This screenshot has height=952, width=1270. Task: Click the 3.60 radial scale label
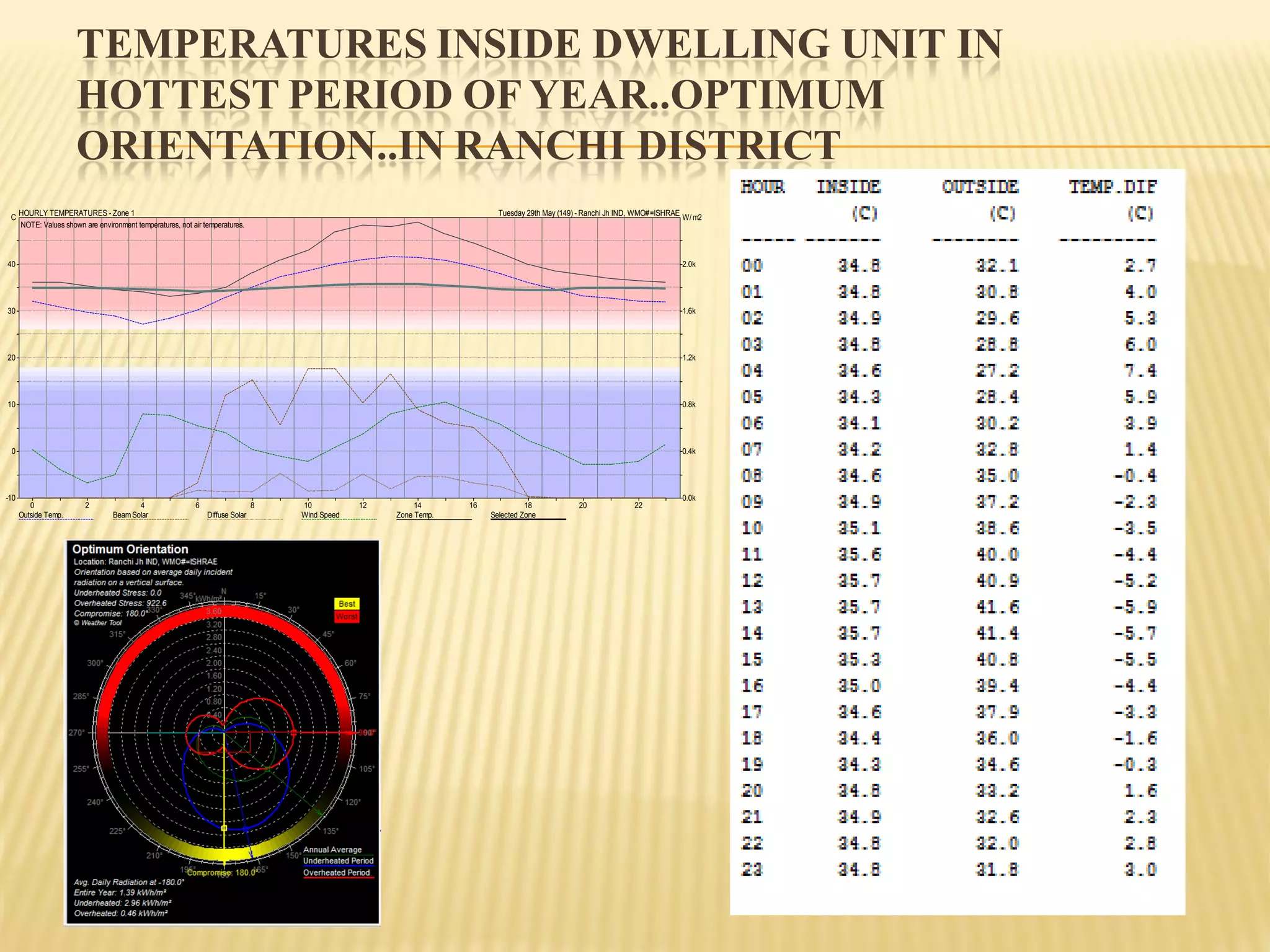click(x=214, y=611)
